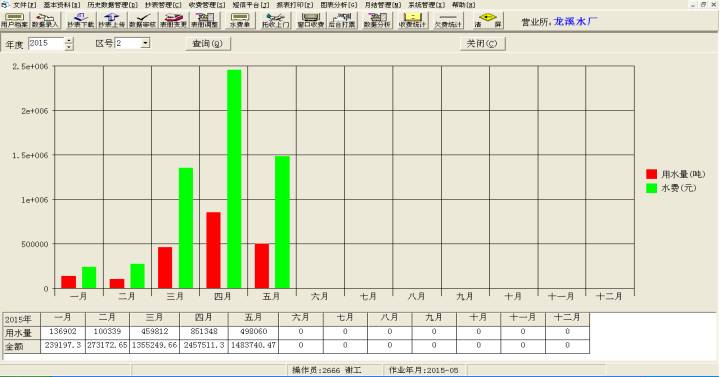Decrease the 年度 year spinner
This screenshot has height=377, width=720.
69,46
